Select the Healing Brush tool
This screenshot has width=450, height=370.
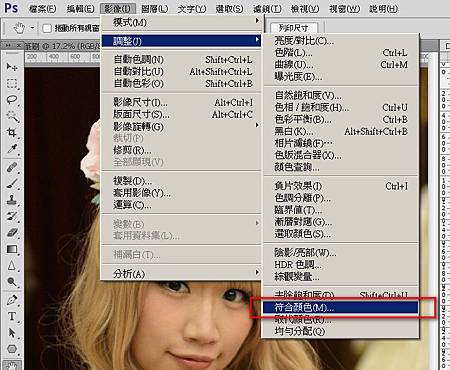(x=12, y=167)
